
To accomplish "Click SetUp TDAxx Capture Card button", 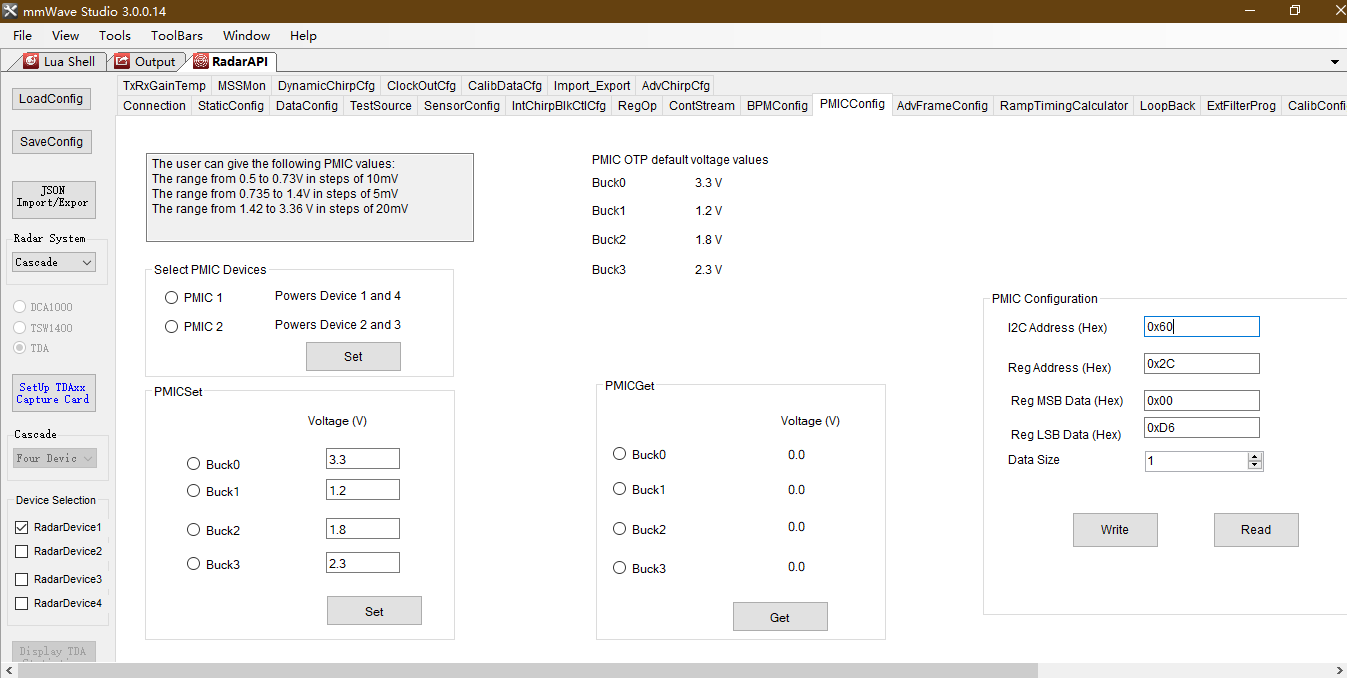I will pyautogui.click(x=53, y=393).
